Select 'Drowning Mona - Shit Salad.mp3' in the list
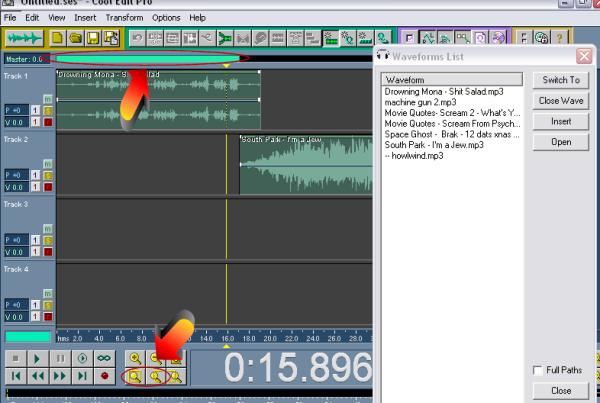This screenshot has height=403, width=600. click(x=444, y=91)
